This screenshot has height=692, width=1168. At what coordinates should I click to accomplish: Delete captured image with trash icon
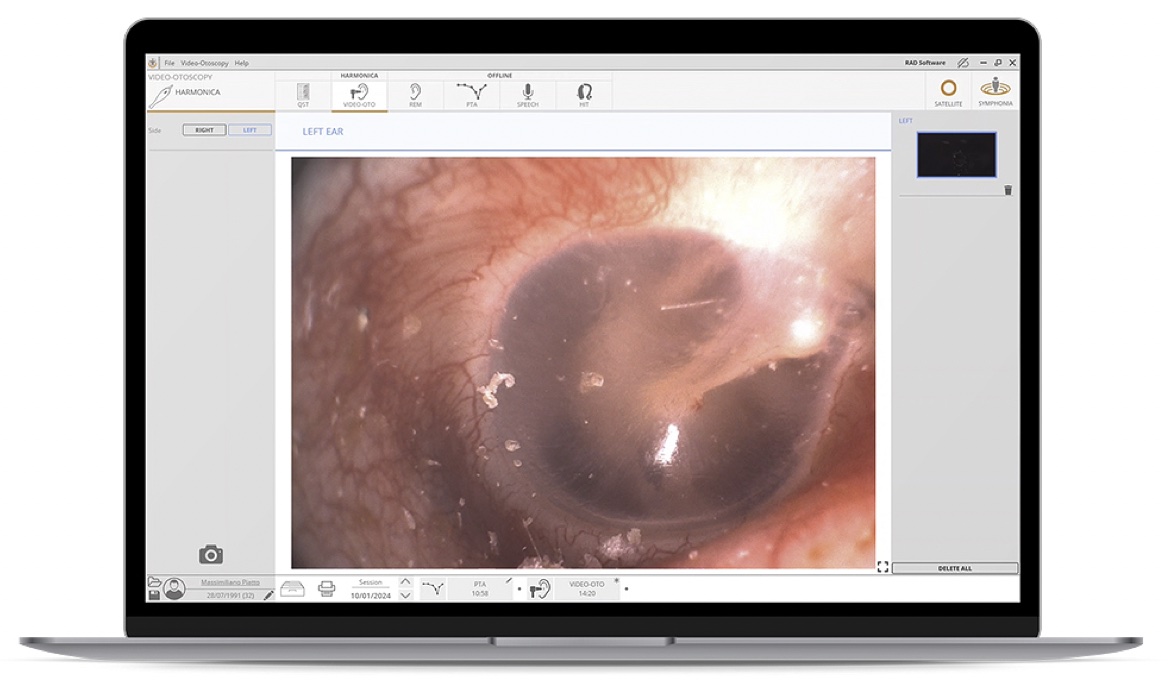click(1008, 190)
